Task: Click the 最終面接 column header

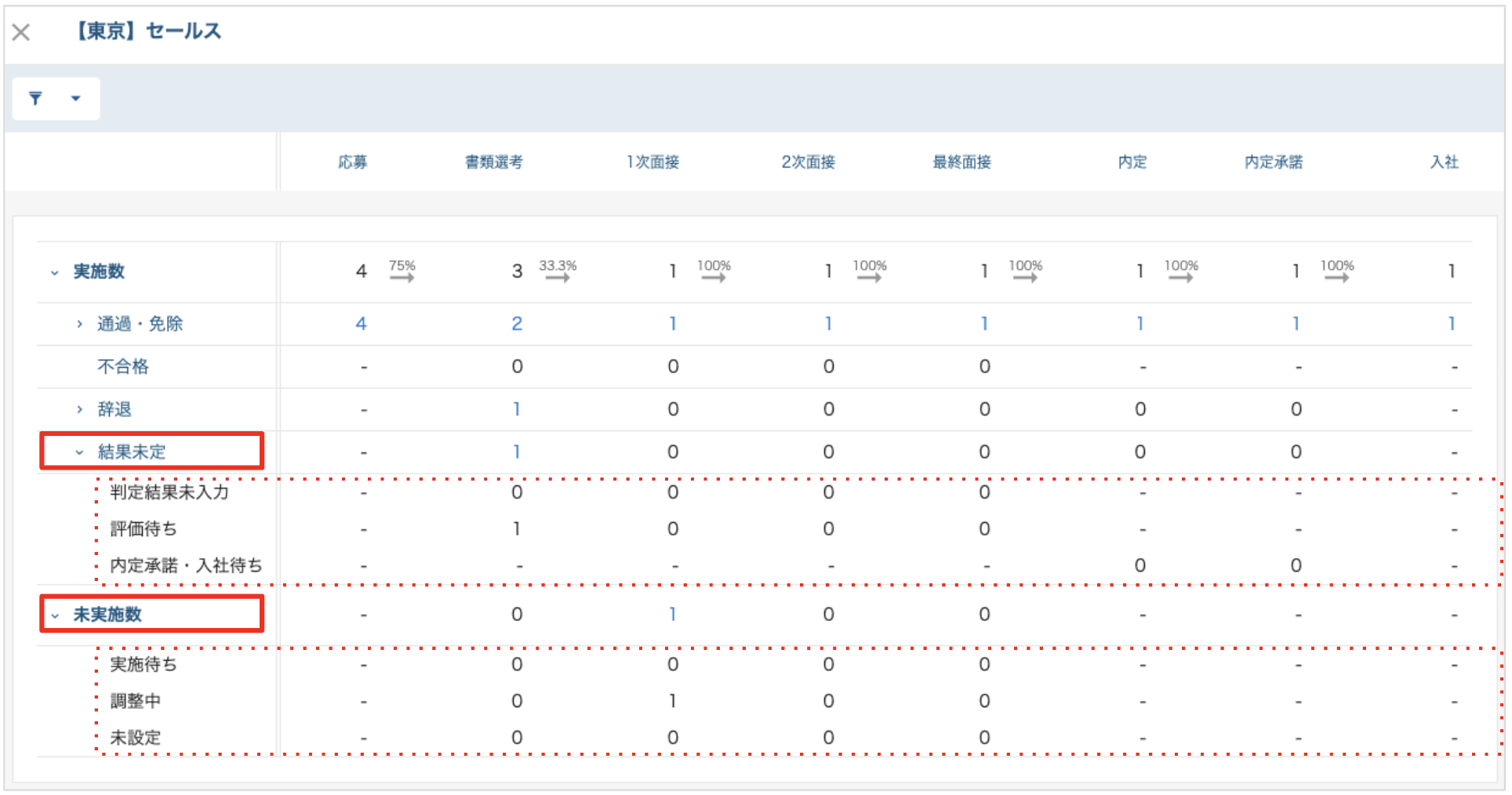Action: [x=961, y=162]
